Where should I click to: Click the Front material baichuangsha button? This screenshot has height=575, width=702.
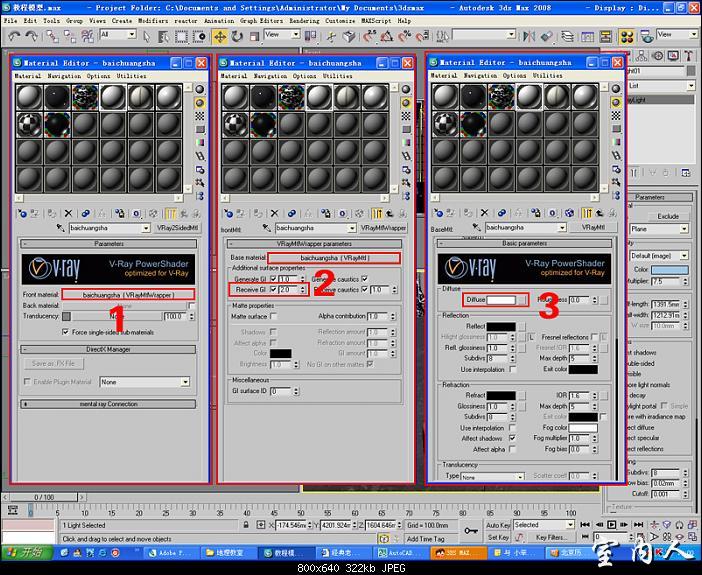pos(128,294)
